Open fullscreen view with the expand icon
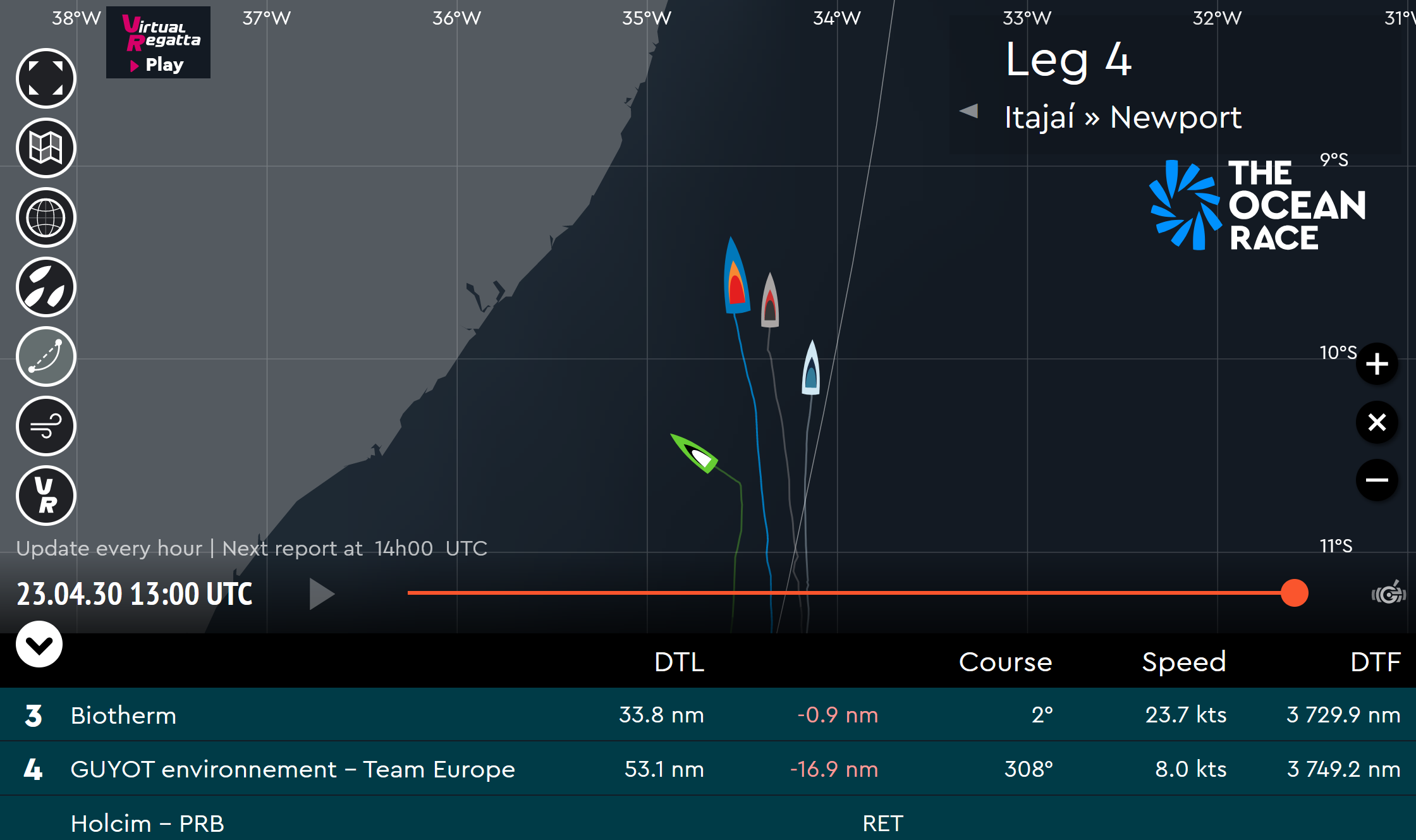Viewport: 1416px width, 840px height. [46, 78]
